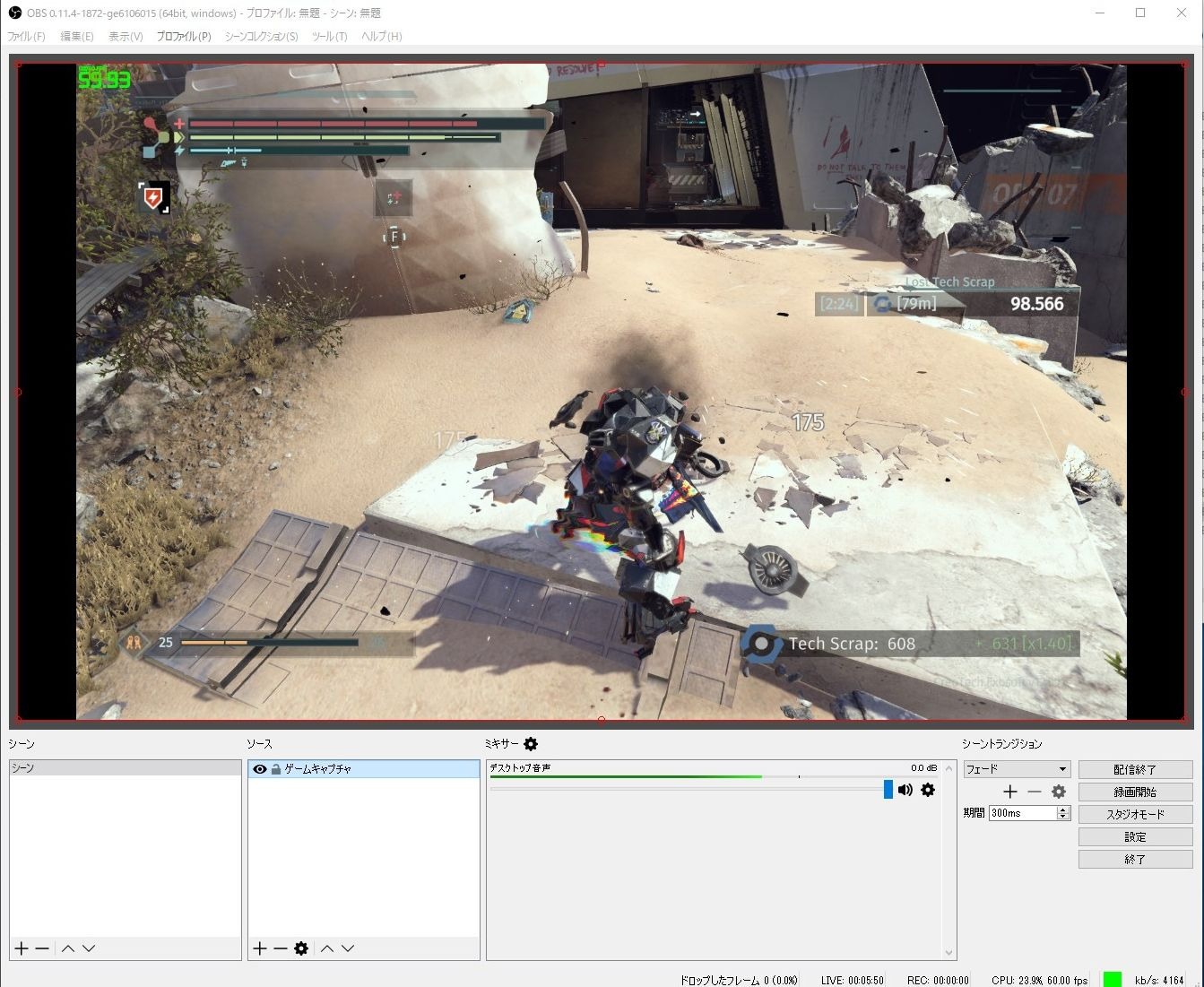
Task: Add a new scene with the plus icon
Action: point(22,948)
